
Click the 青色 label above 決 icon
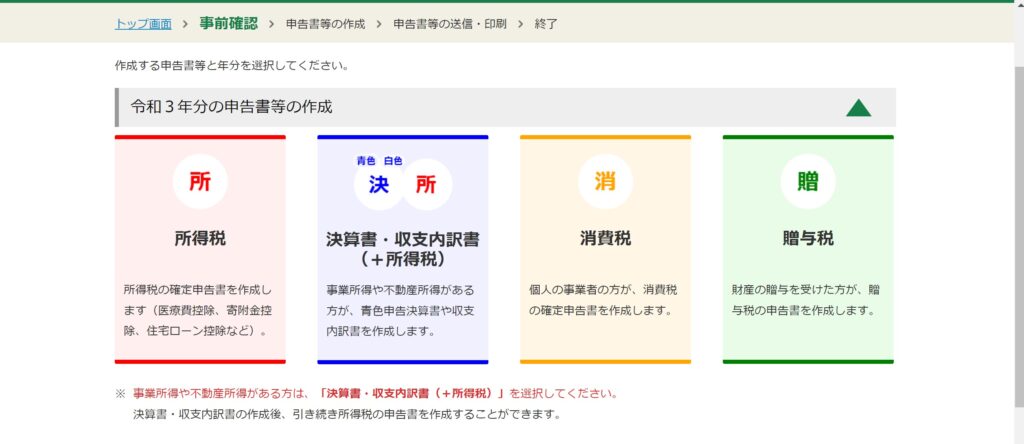click(366, 161)
